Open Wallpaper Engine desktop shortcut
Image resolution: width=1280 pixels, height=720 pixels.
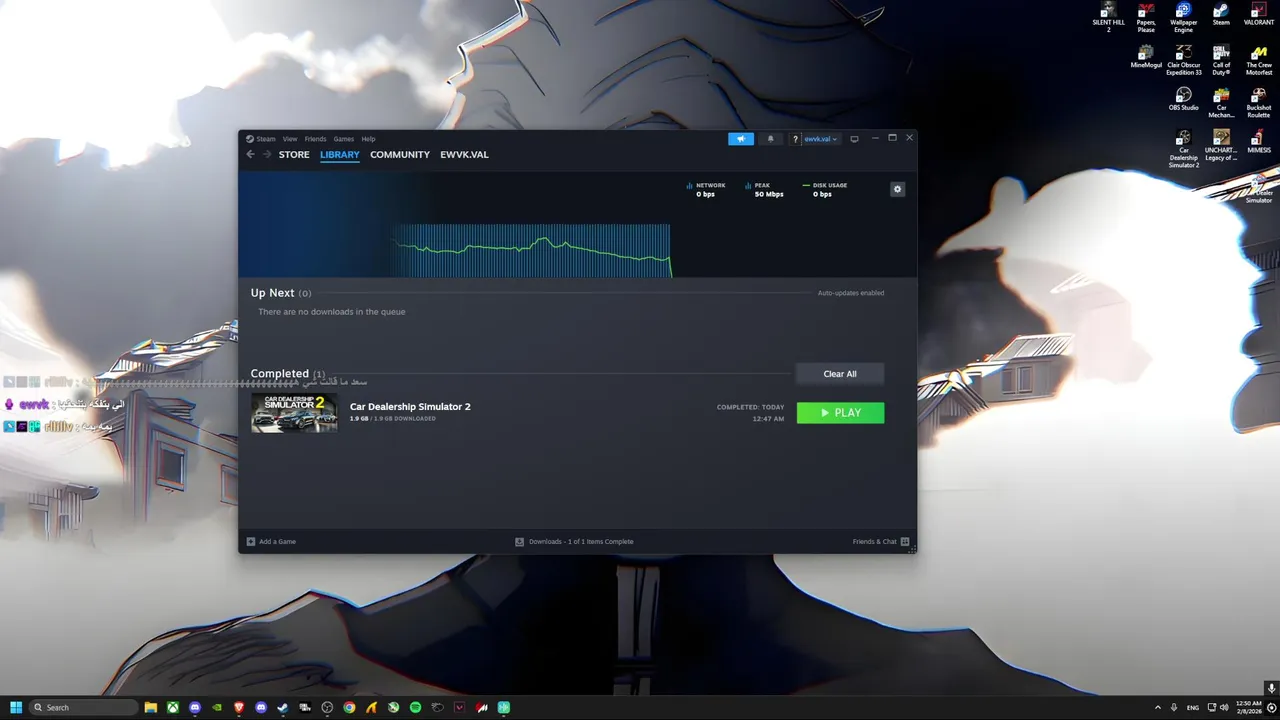pyautogui.click(x=1183, y=18)
